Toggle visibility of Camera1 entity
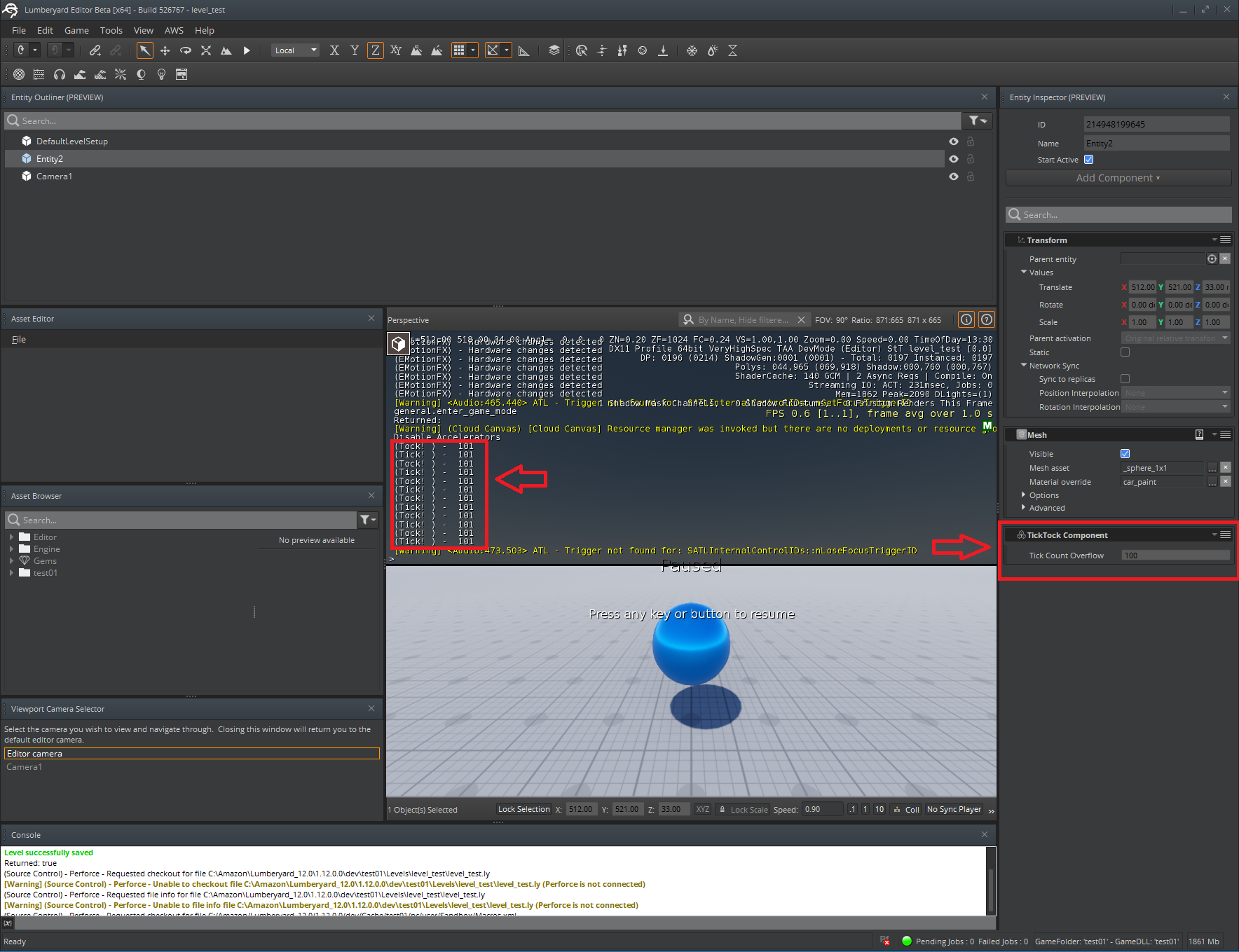This screenshot has height=952, width=1239. click(954, 177)
